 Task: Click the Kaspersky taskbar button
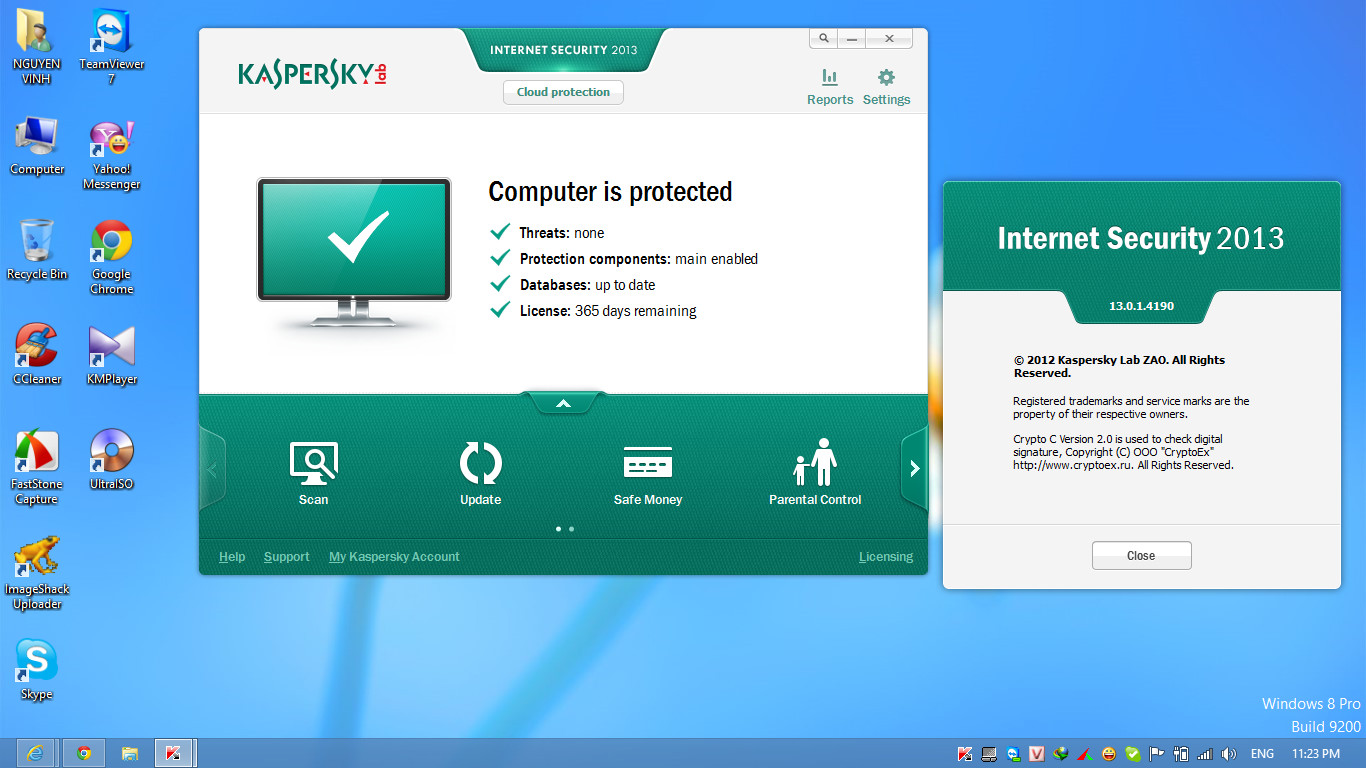[x=174, y=753]
